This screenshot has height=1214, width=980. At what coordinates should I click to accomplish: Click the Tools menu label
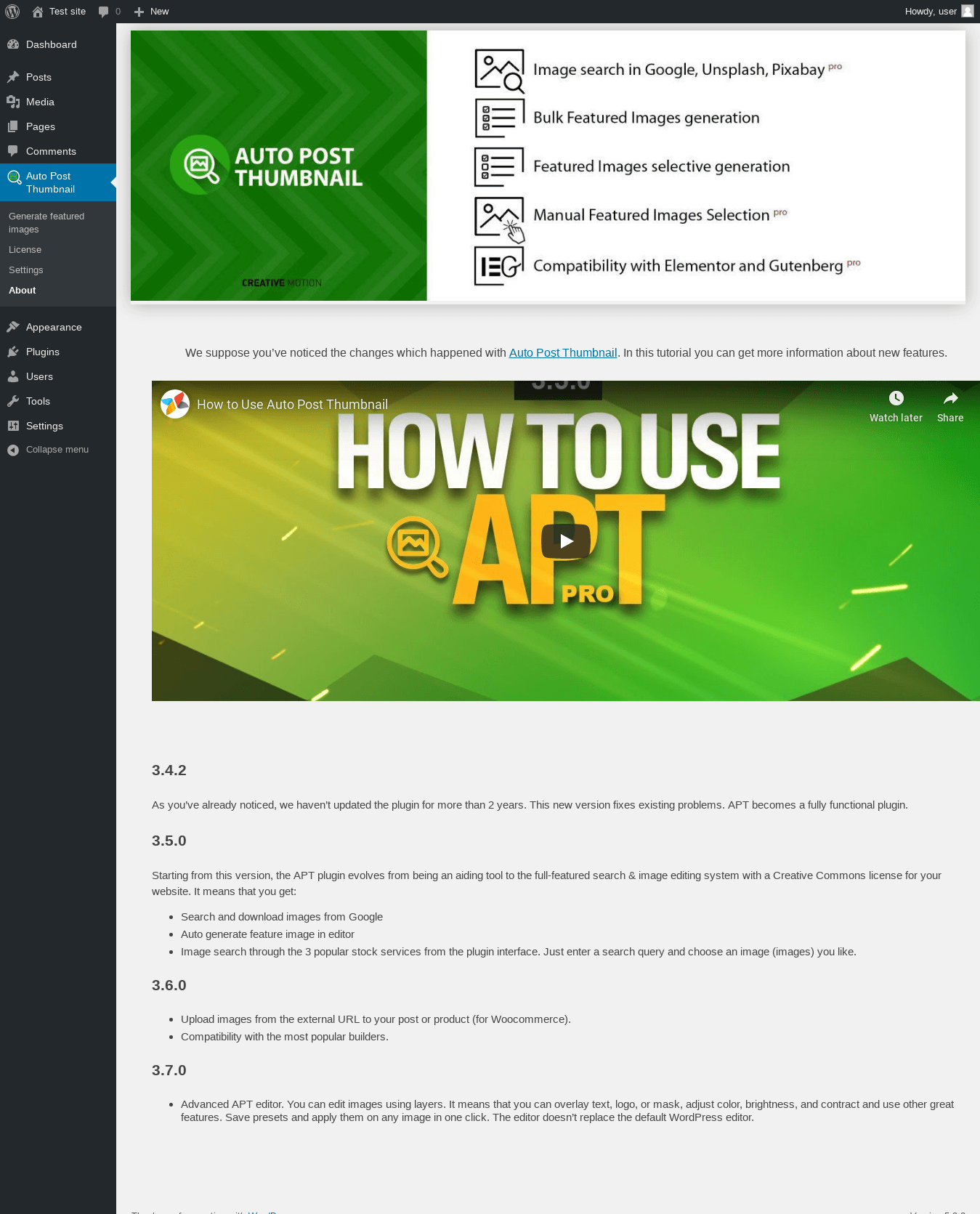[x=38, y=401]
